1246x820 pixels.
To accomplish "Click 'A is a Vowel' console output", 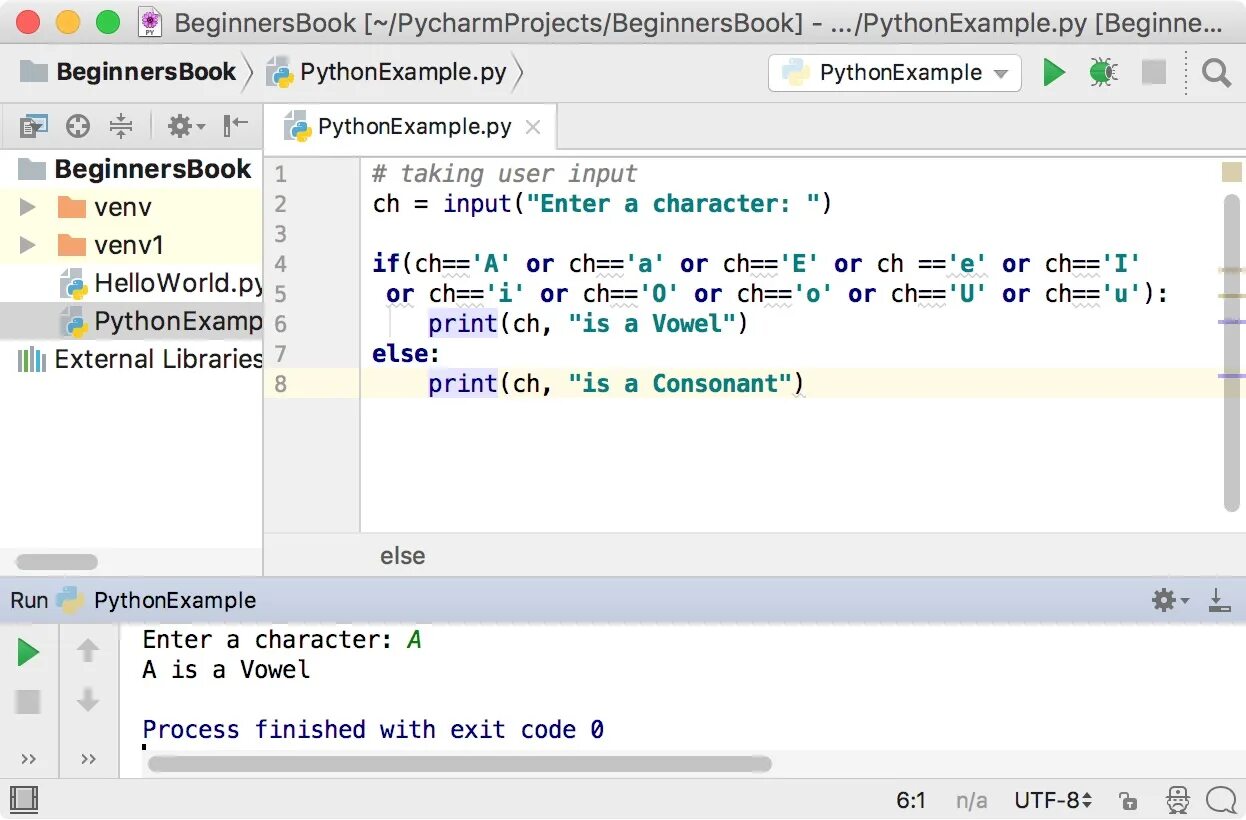I will pos(226,670).
